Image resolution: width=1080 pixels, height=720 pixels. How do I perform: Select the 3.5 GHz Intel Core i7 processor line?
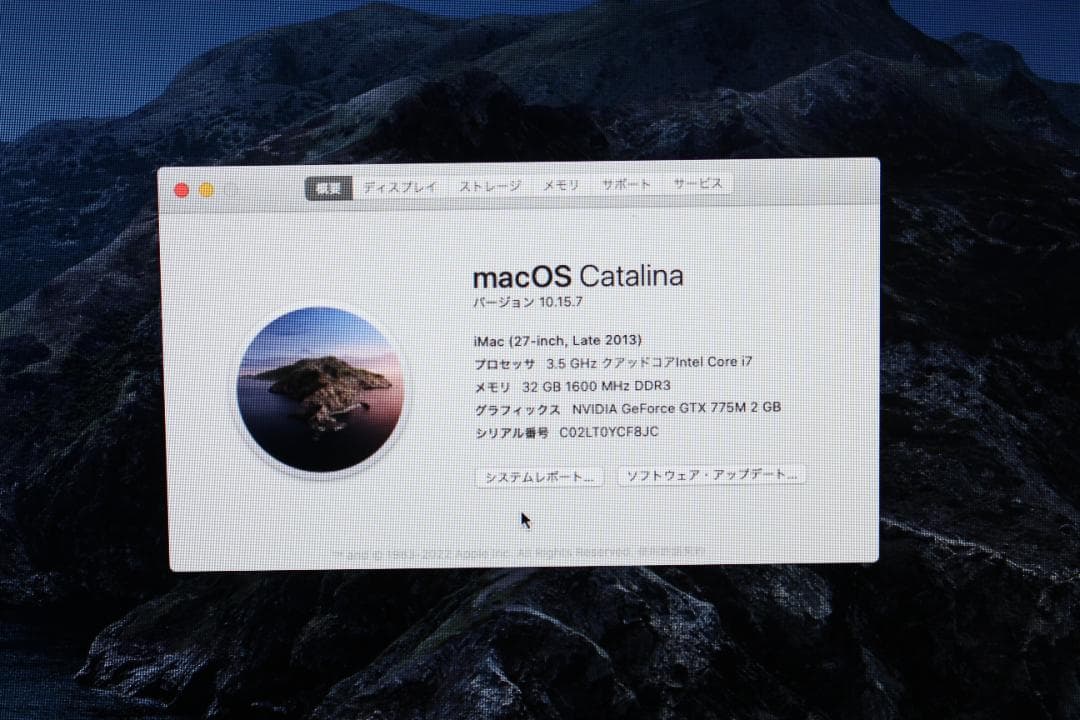point(612,362)
